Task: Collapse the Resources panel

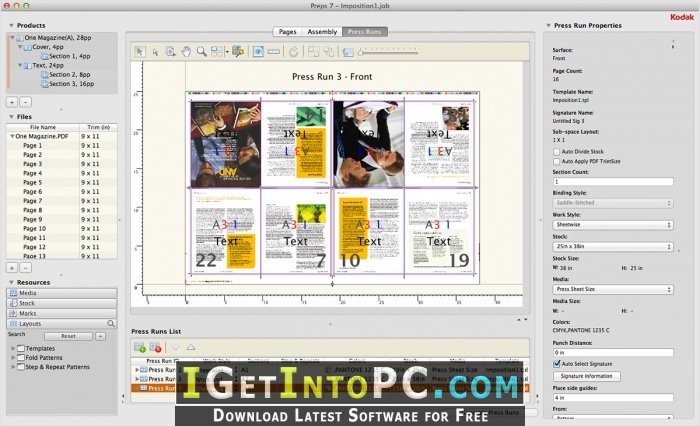Action: click(12, 282)
